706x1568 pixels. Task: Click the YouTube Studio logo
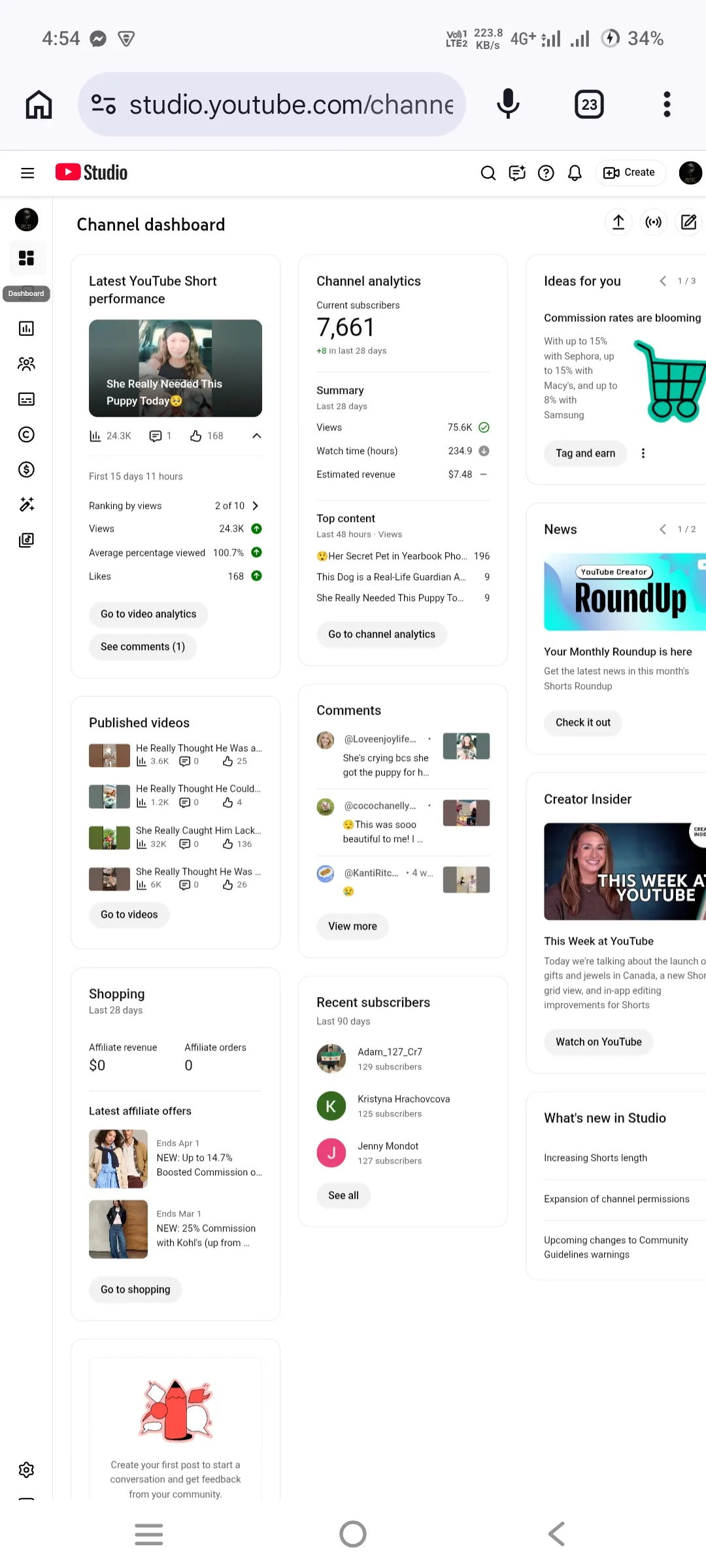click(x=92, y=172)
